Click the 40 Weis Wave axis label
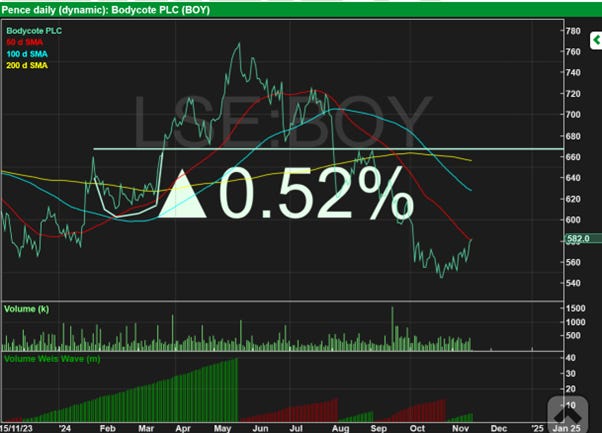Image resolution: width=602 pixels, height=433 pixels. [571, 358]
